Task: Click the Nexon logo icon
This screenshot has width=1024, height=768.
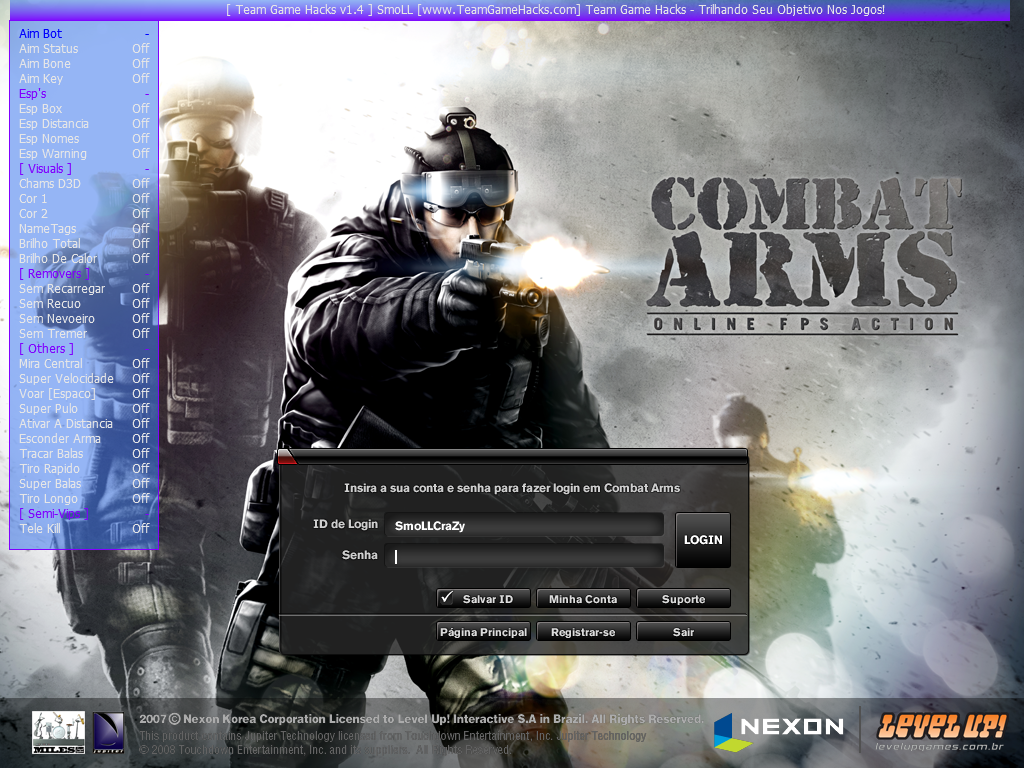Action: point(731,729)
